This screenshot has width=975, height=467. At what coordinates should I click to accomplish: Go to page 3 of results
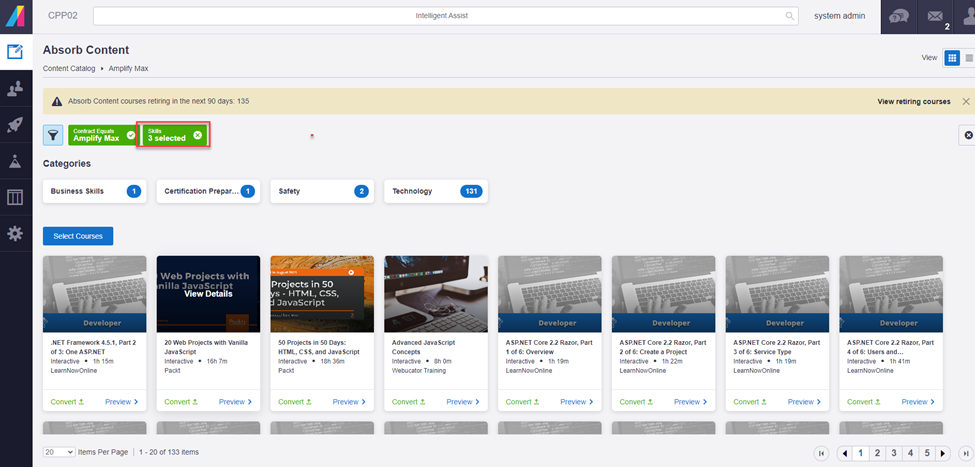[894, 453]
